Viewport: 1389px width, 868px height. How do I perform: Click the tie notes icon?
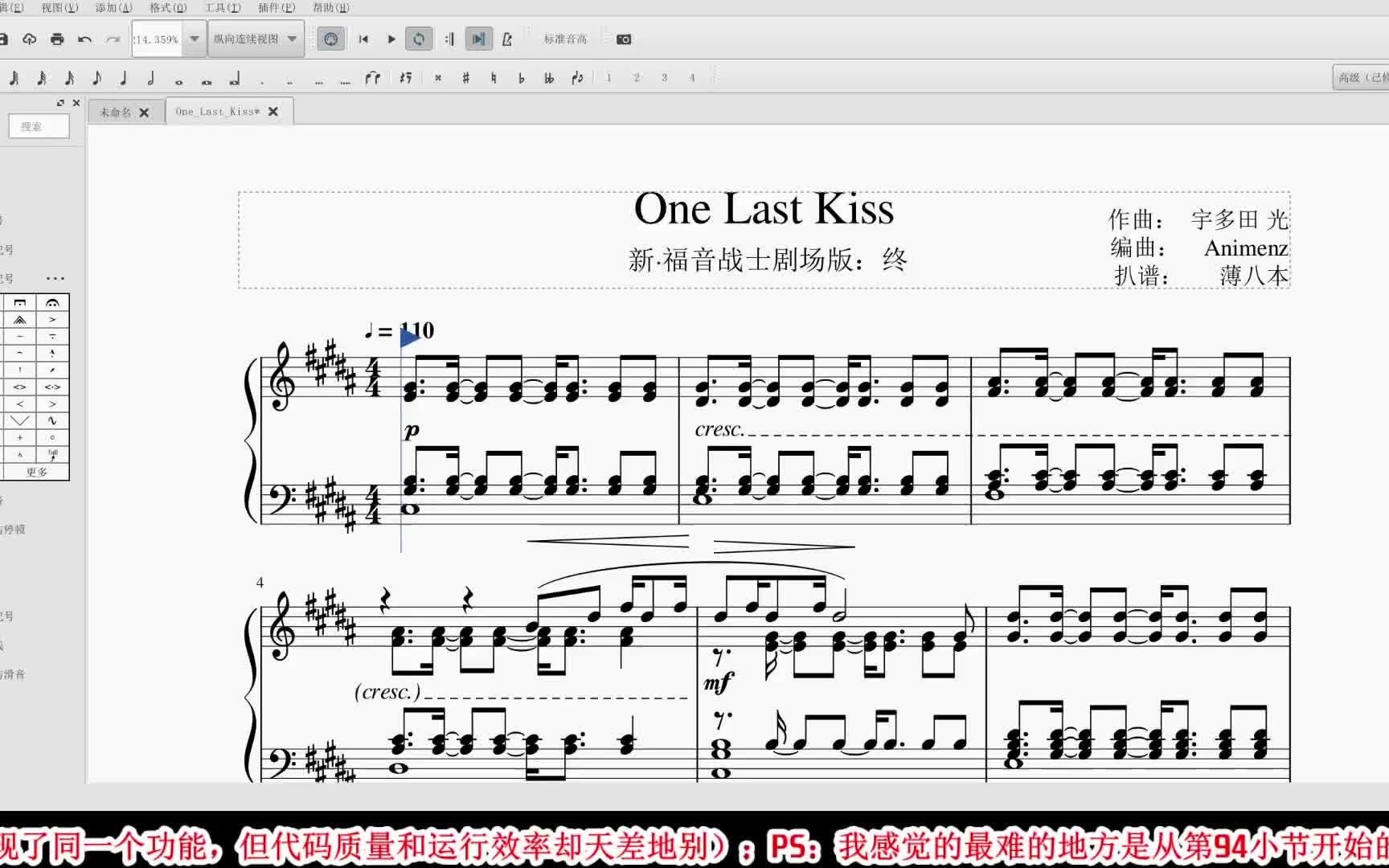pos(373,78)
